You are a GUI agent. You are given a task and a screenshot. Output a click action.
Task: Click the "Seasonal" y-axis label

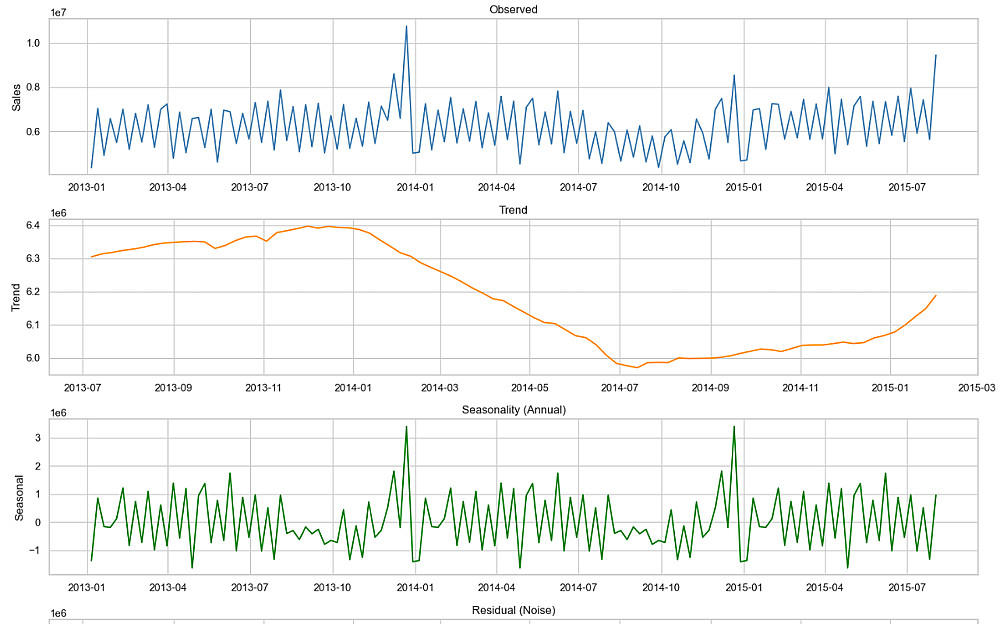(x=19, y=498)
